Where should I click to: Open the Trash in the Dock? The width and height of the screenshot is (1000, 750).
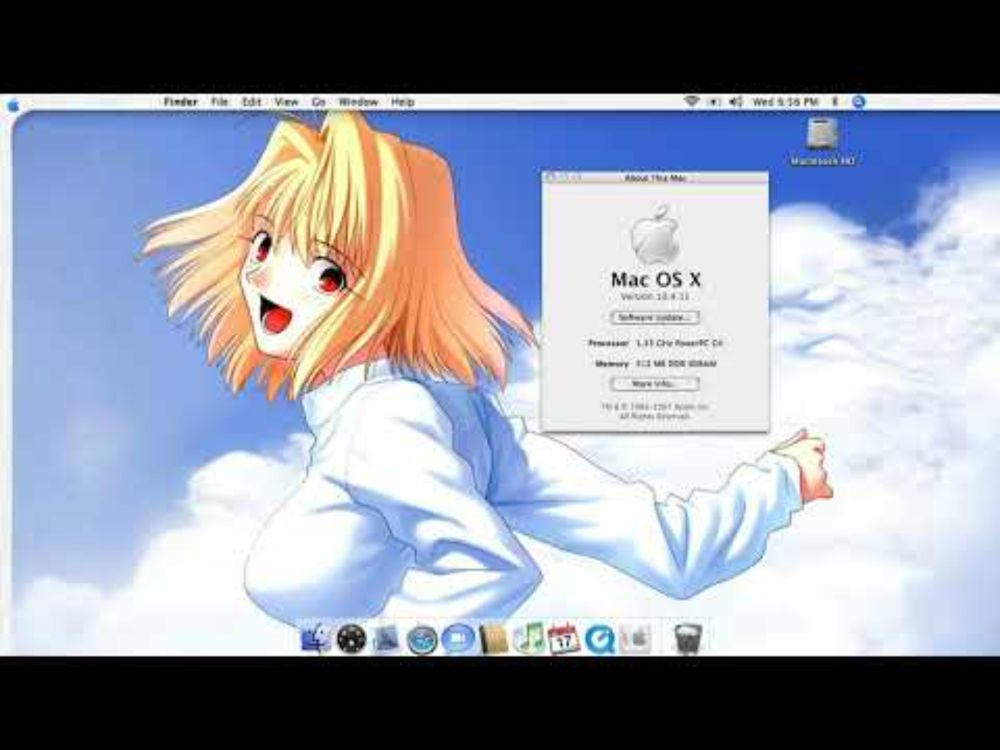(x=687, y=639)
